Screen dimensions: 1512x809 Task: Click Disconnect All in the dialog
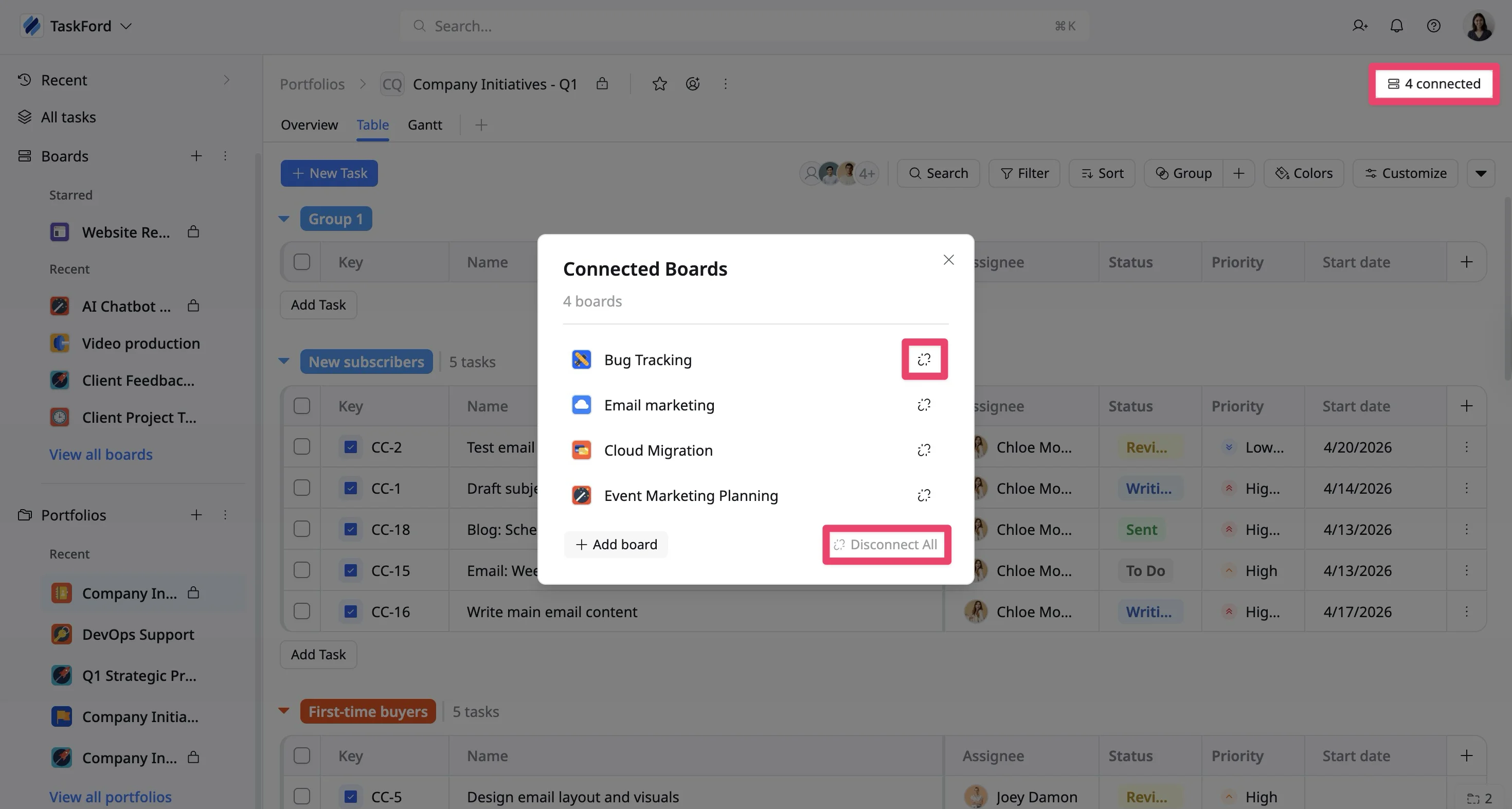[886, 544]
